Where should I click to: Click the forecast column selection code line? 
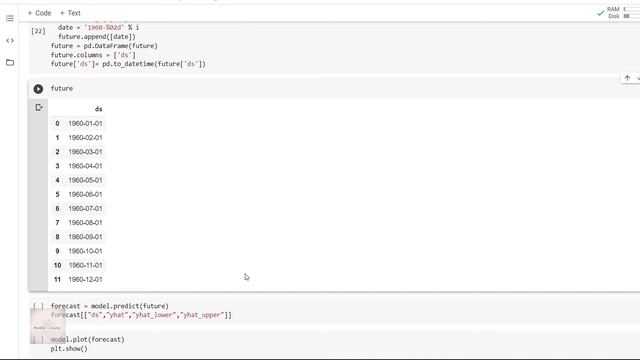click(141, 315)
